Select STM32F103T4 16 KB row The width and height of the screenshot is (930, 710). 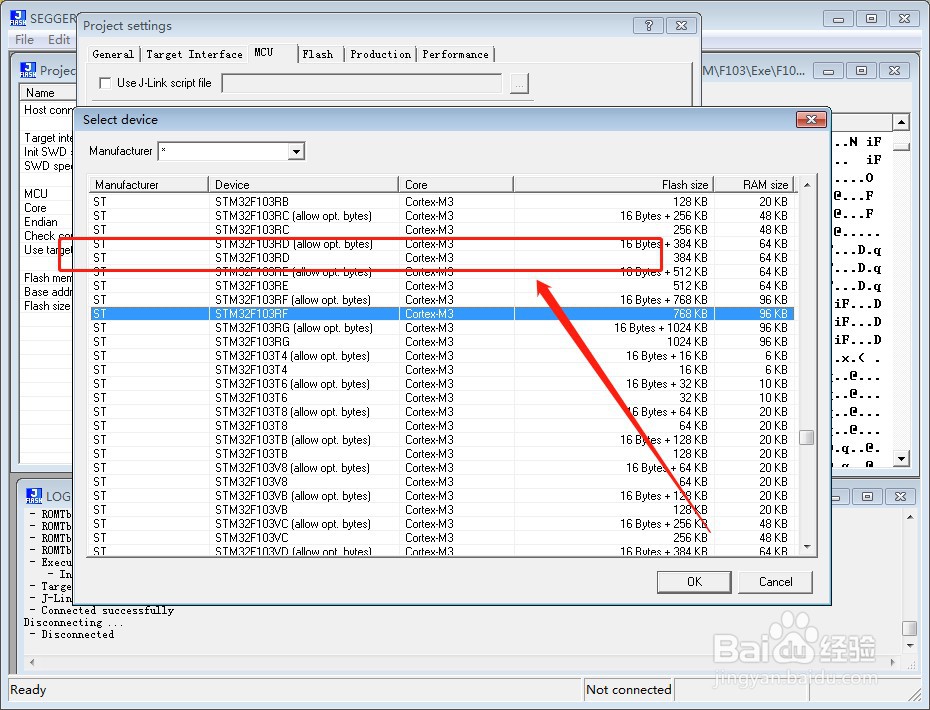coord(442,370)
